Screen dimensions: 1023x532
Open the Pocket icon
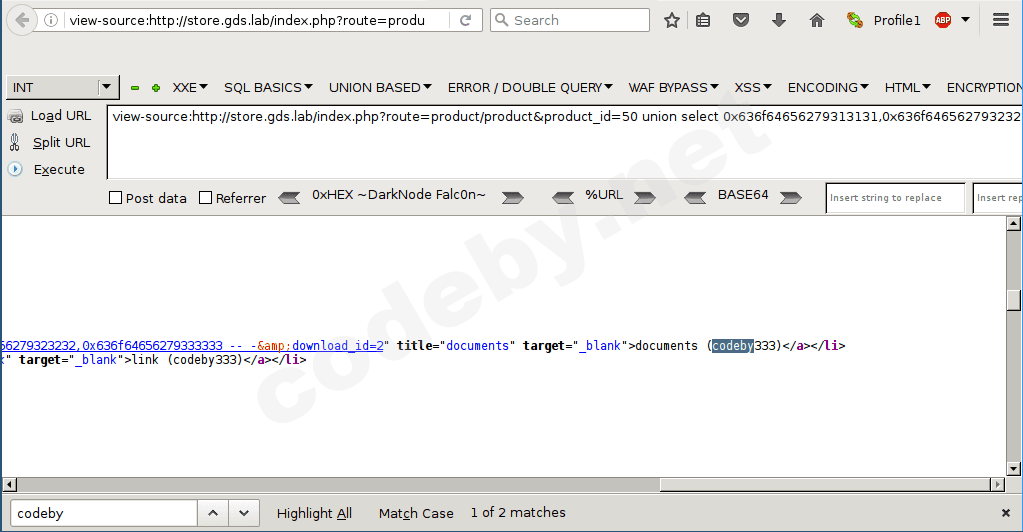point(741,20)
